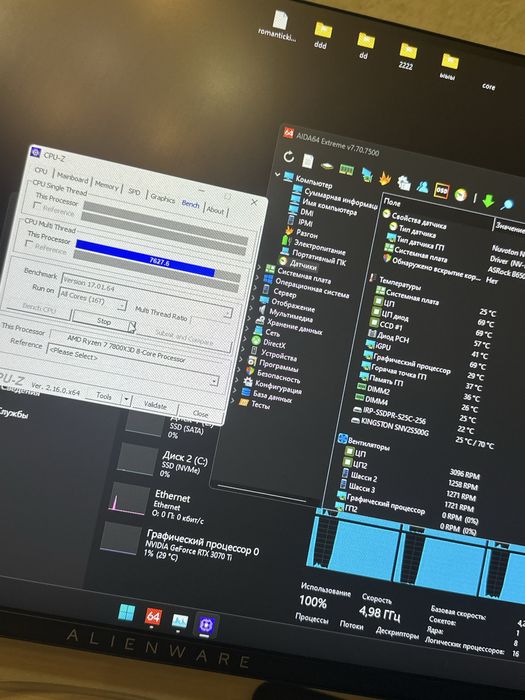This screenshot has height=700, width=525.
Task: Click the Поле column header in AIDA64
Action: [393, 202]
